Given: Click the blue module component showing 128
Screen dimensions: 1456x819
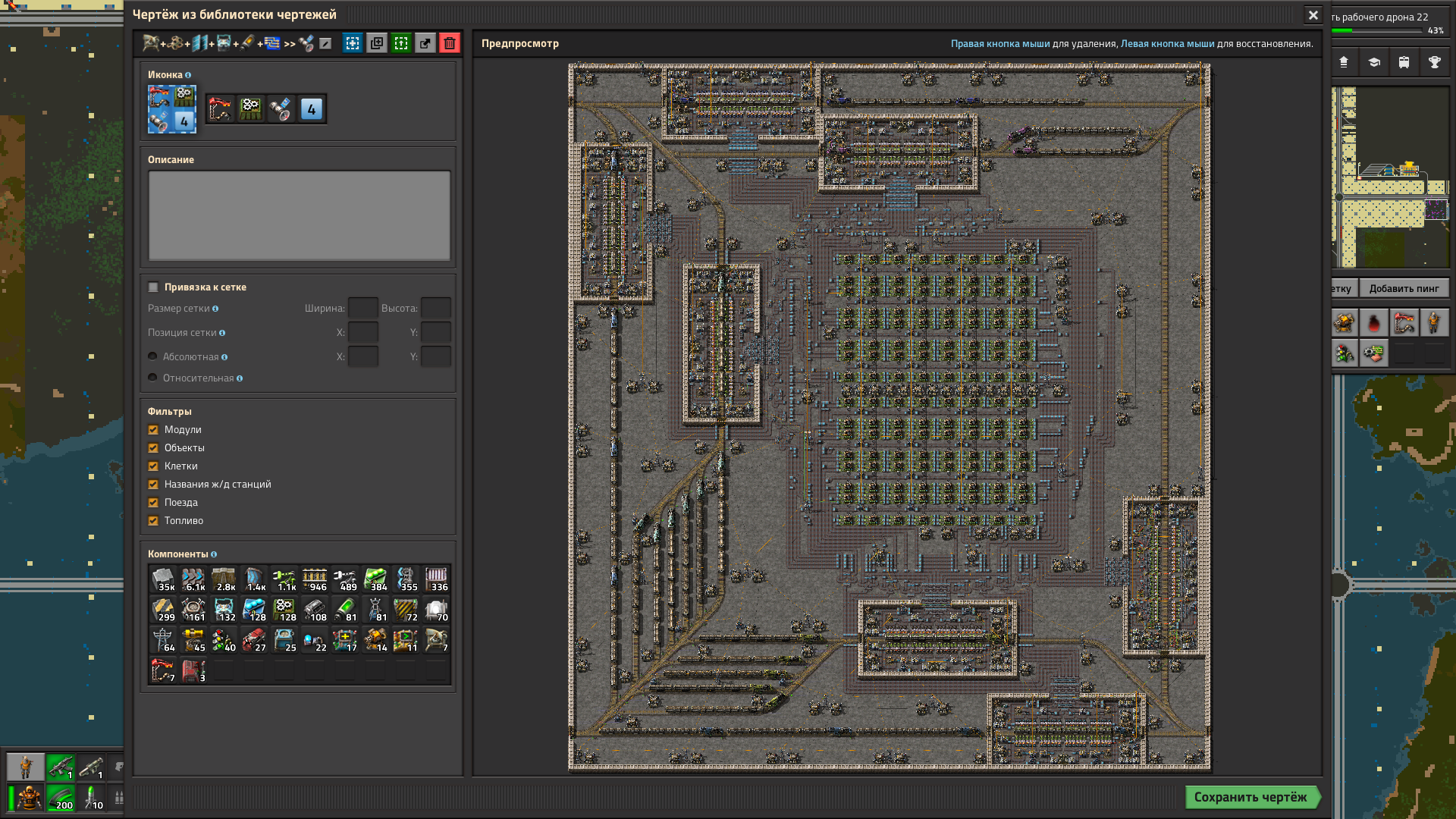Looking at the screenshot, I should [x=254, y=610].
